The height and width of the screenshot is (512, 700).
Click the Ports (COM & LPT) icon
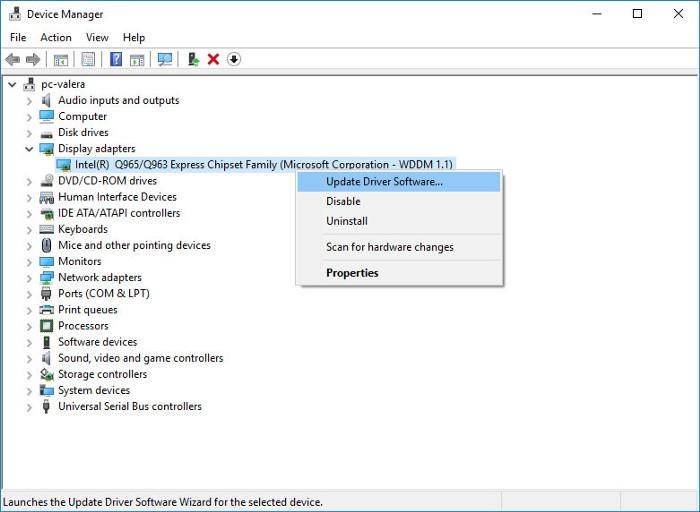[46, 293]
